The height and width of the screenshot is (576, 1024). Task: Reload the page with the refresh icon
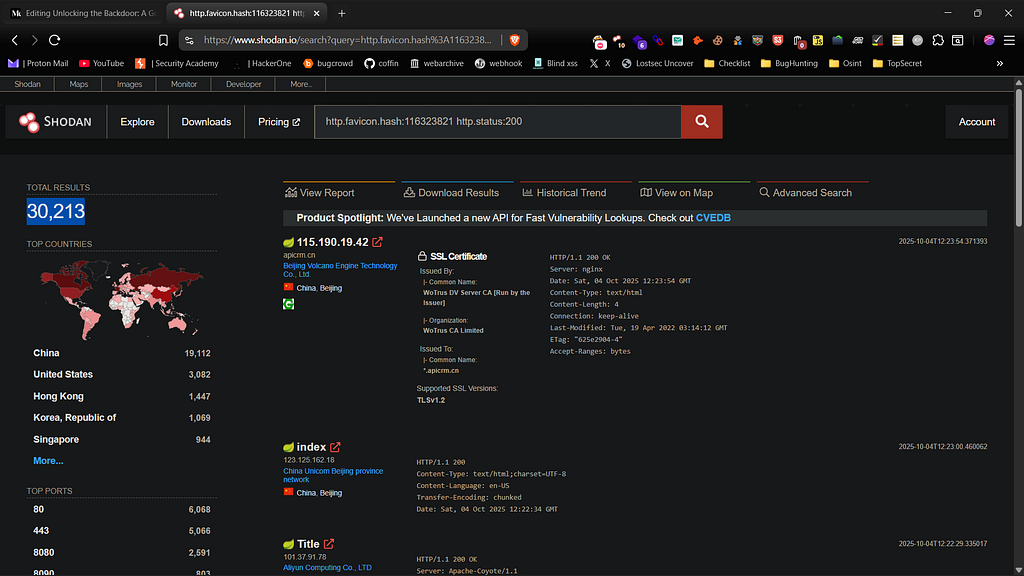click(x=54, y=40)
